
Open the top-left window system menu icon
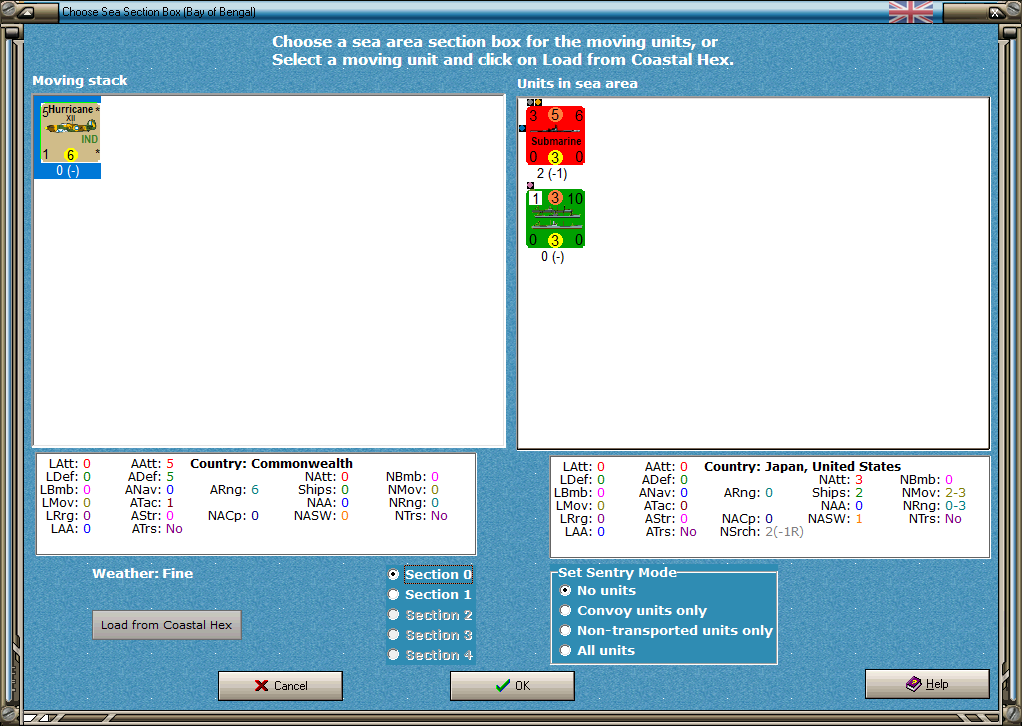(x=25, y=12)
